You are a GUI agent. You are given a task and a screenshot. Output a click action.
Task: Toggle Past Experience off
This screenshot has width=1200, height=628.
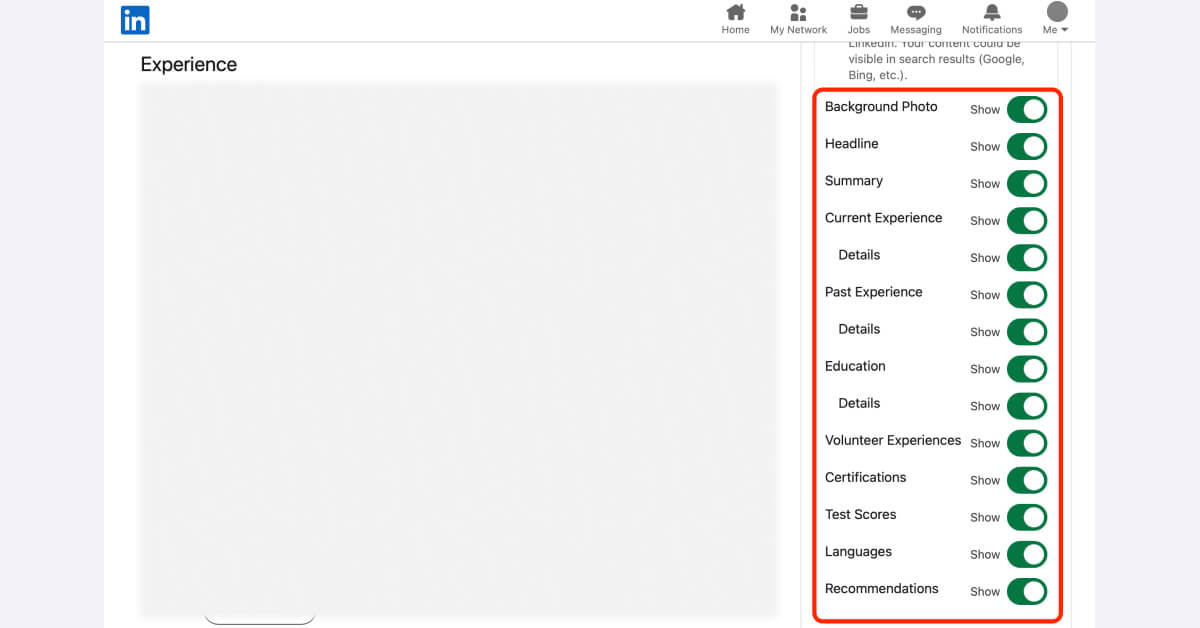tap(1027, 294)
